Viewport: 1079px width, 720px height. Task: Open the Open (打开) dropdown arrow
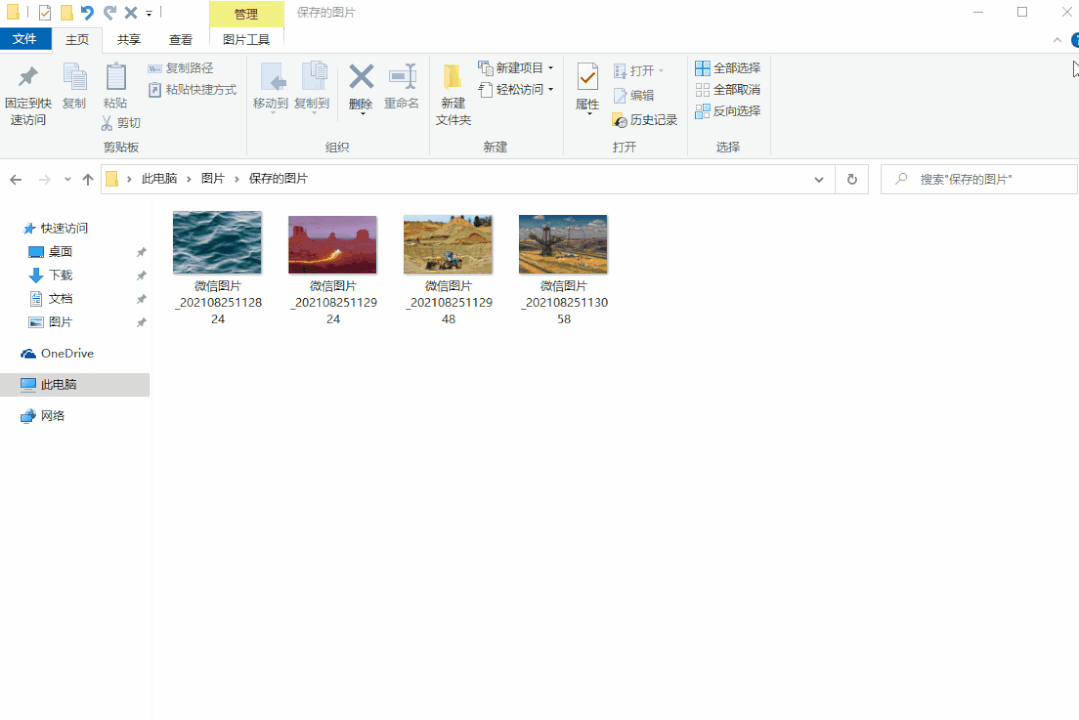(661, 70)
